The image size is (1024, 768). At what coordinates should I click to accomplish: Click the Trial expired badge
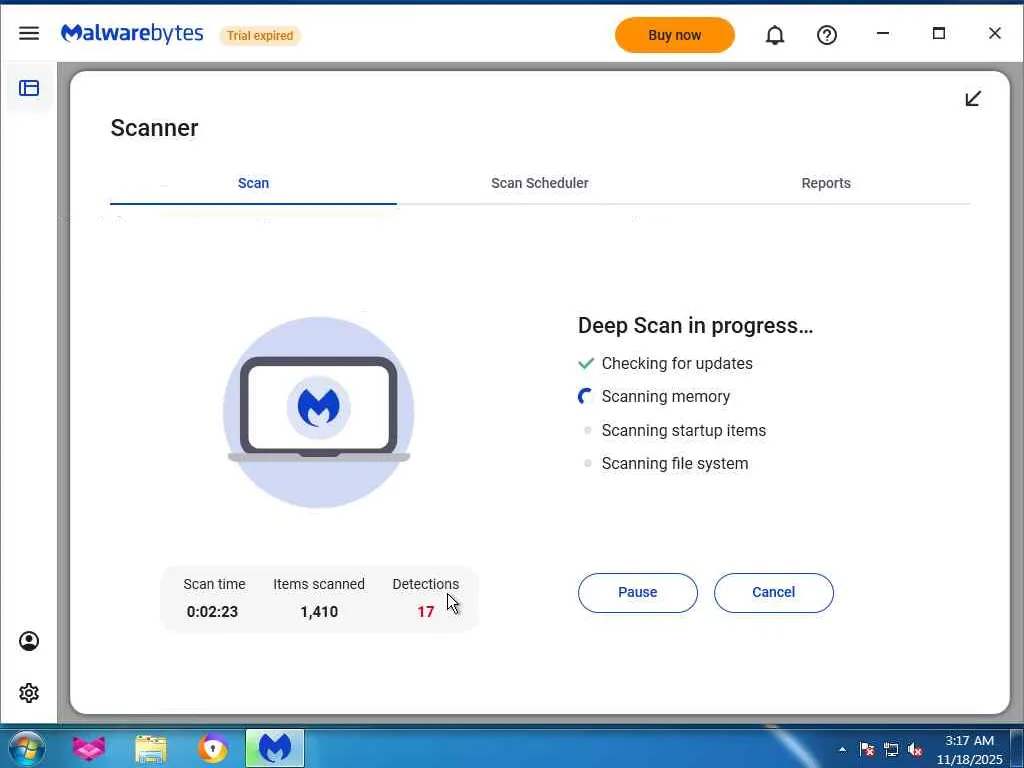click(x=260, y=35)
